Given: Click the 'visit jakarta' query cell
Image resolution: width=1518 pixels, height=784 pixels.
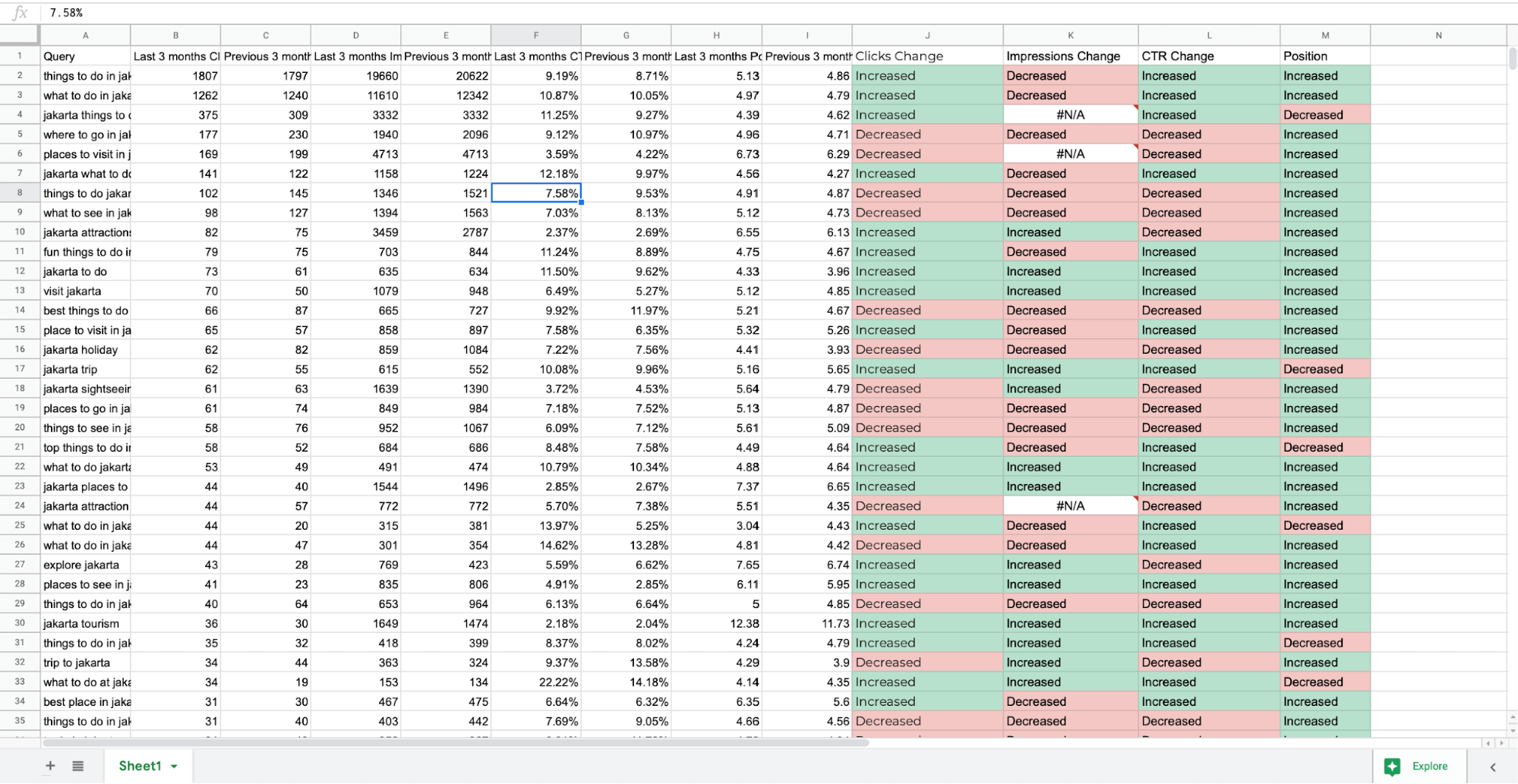Looking at the screenshot, I should click(85, 291).
